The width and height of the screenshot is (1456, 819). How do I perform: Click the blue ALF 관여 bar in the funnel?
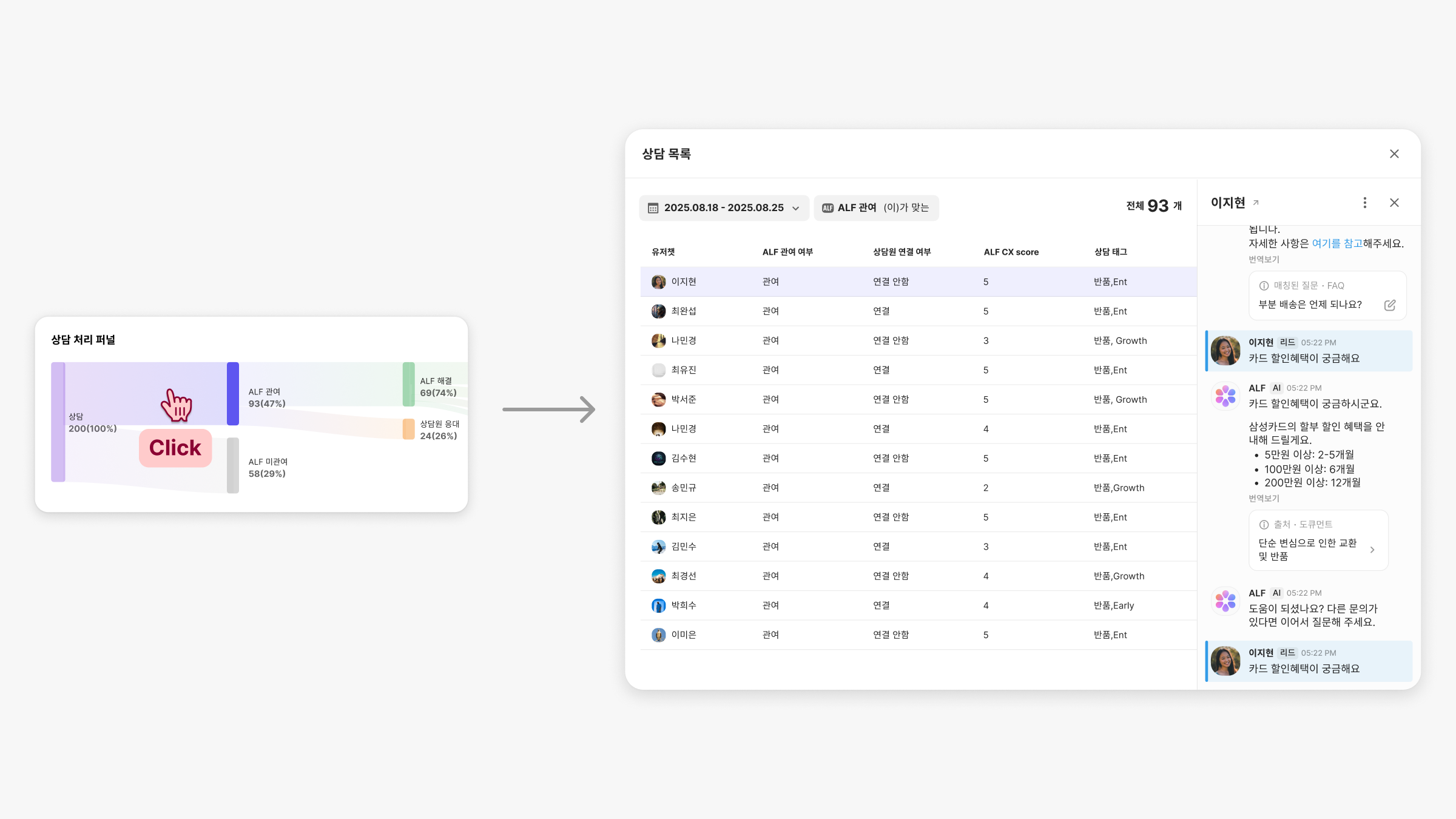(x=233, y=393)
